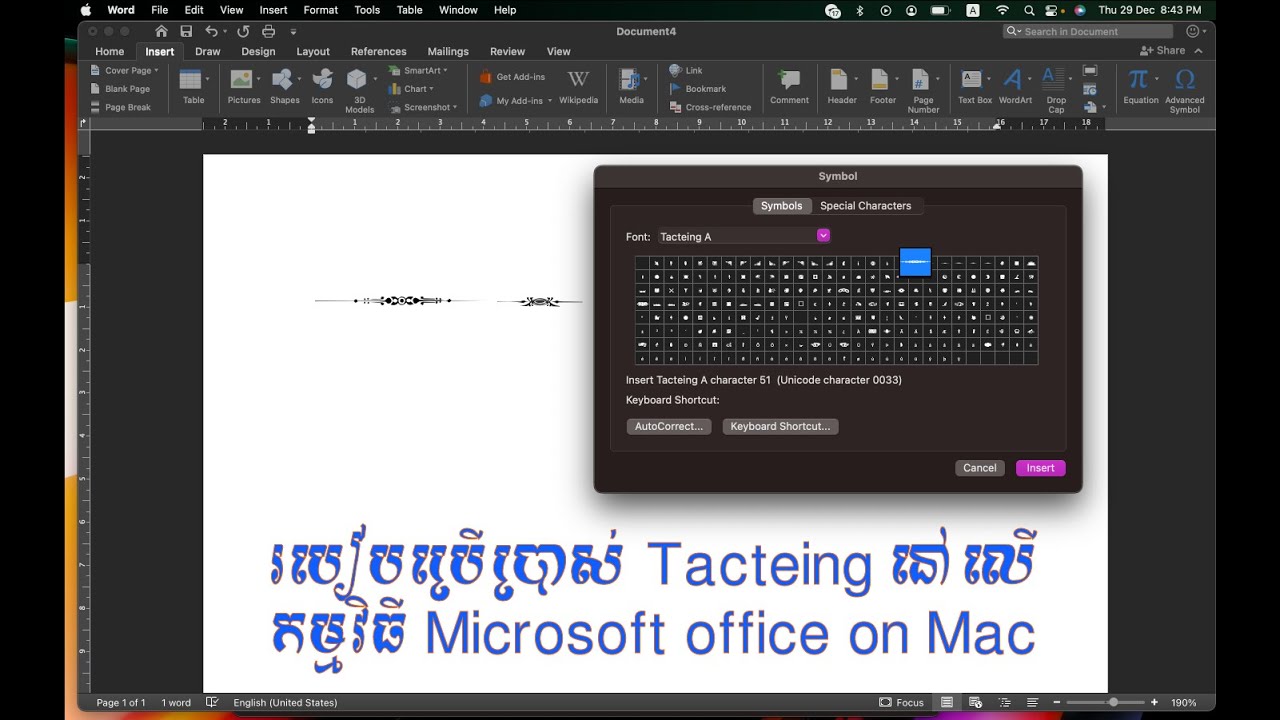Insert a Link
Screen dimensions: 1280x720
click(686, 70)
